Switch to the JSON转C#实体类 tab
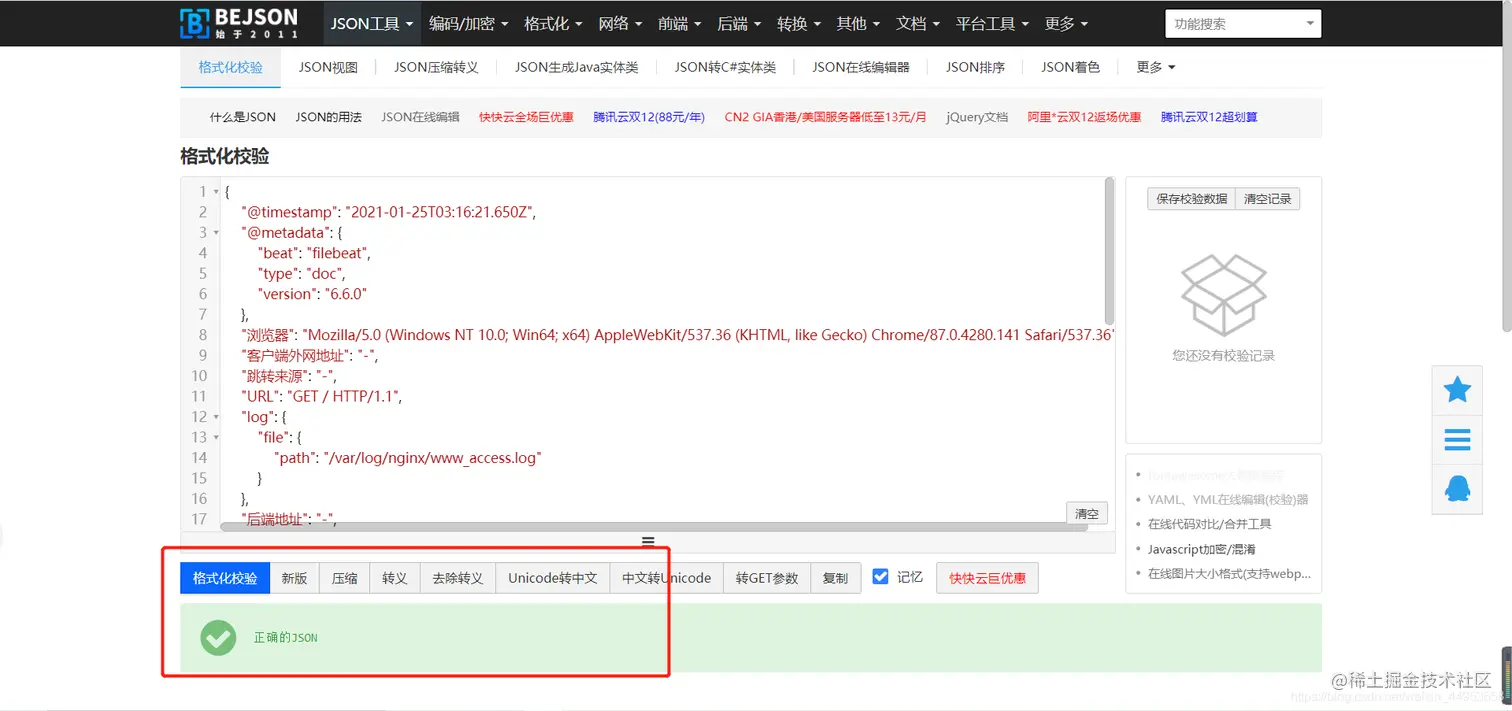The height and width of the screenshot is (711, 1512). (x=725, y=67)
